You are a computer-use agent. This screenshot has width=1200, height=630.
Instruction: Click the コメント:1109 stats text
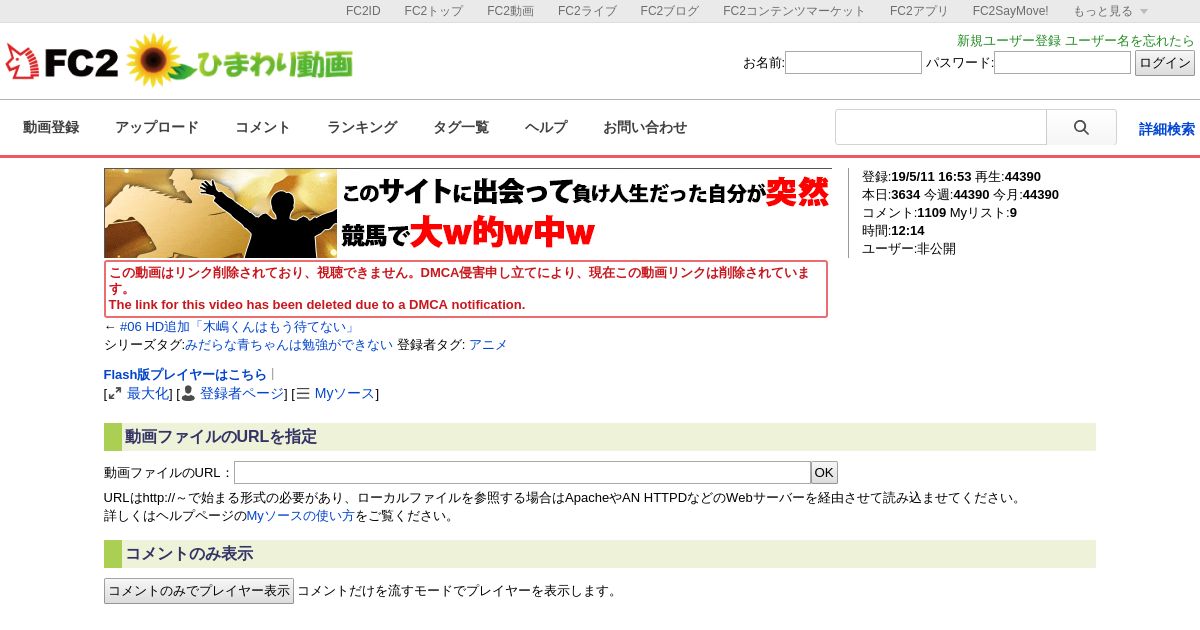pos(904,213)
